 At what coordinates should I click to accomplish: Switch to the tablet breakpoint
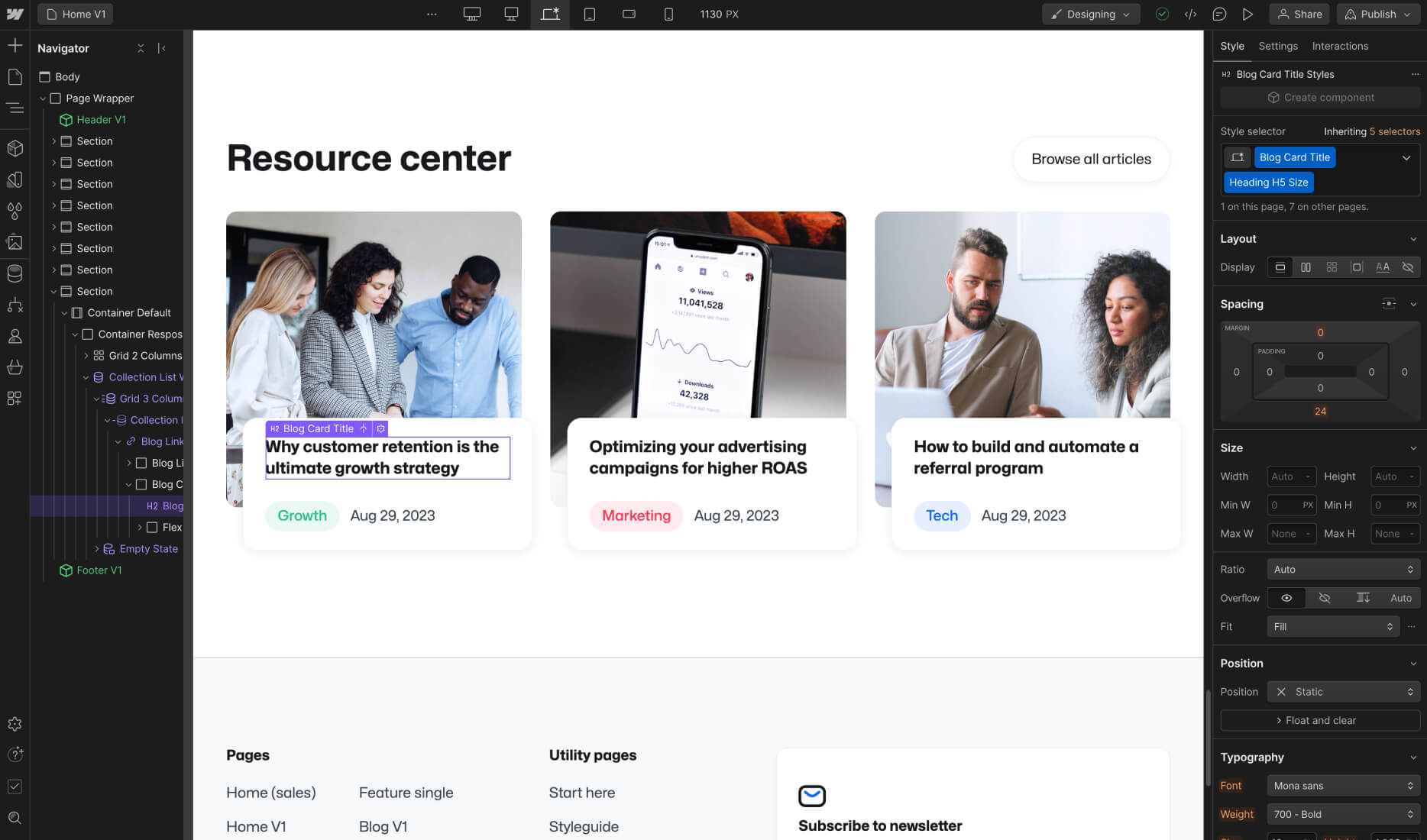tap(590, 14)
